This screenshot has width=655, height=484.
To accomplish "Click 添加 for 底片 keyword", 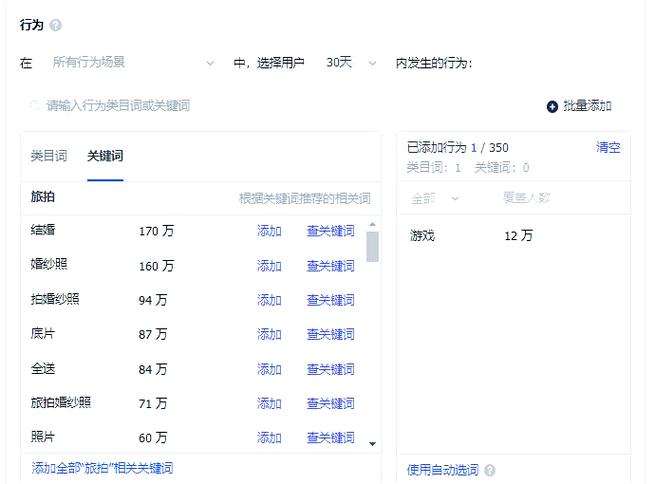I will pyautogui.click(x=269, y=334).
